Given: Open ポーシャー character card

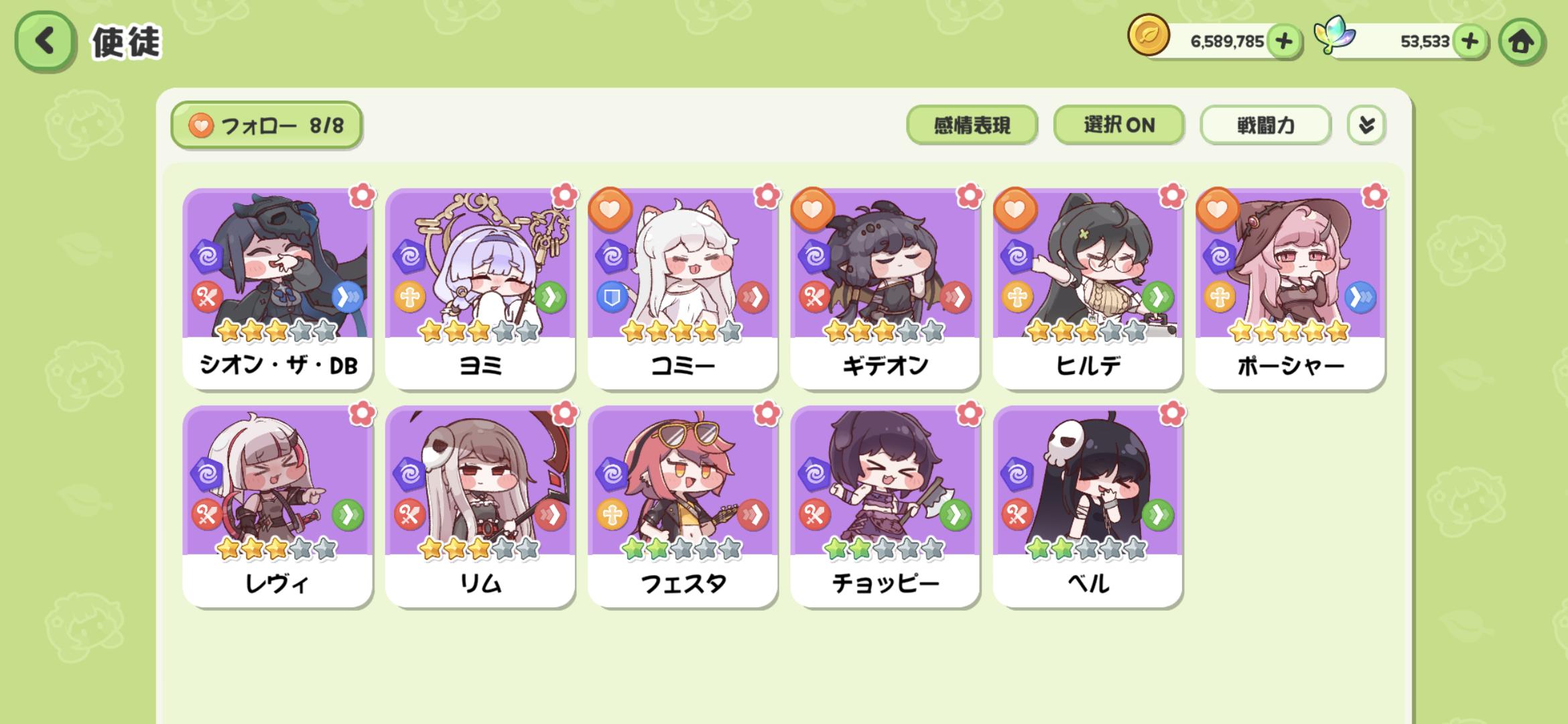Looking at the screenshot, I should coord(1290,288).
